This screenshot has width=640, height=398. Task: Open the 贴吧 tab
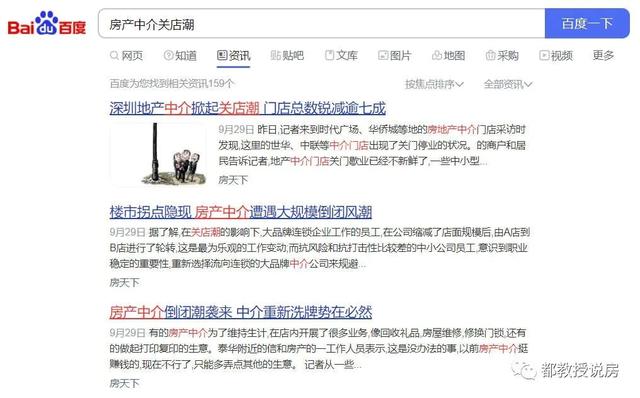(287, 56)
